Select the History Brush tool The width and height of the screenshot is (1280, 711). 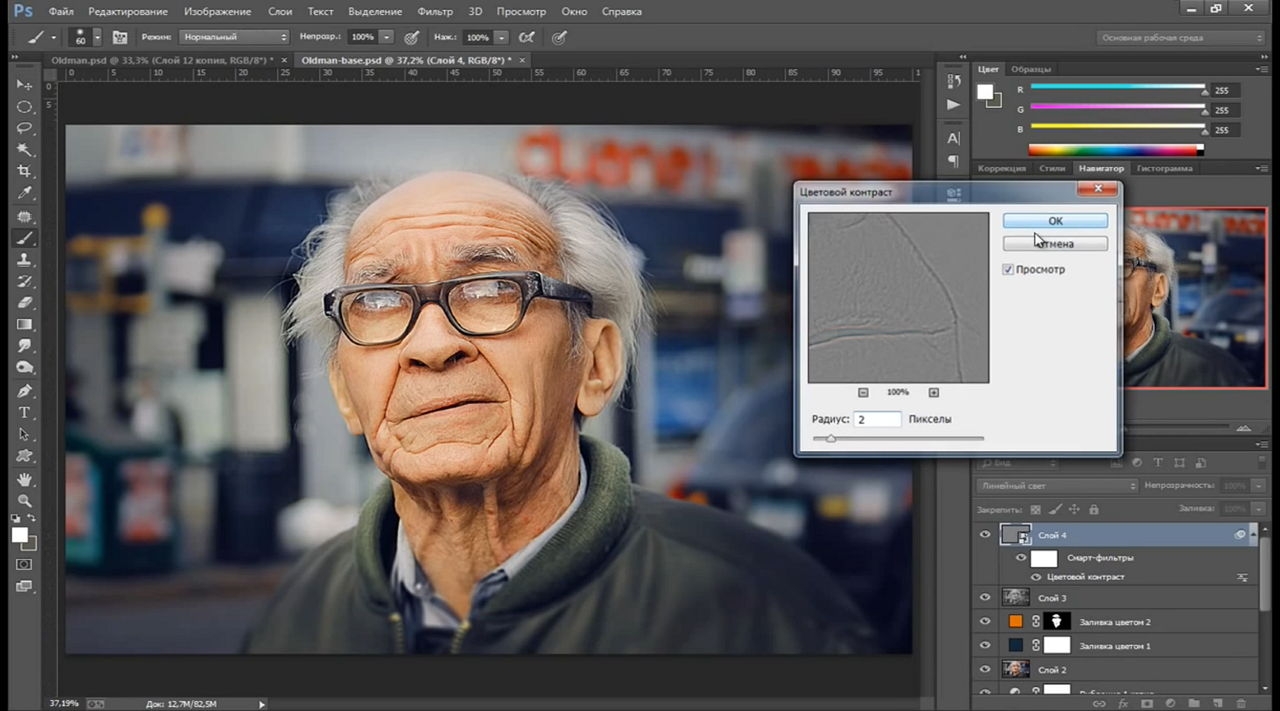point(25,281)
